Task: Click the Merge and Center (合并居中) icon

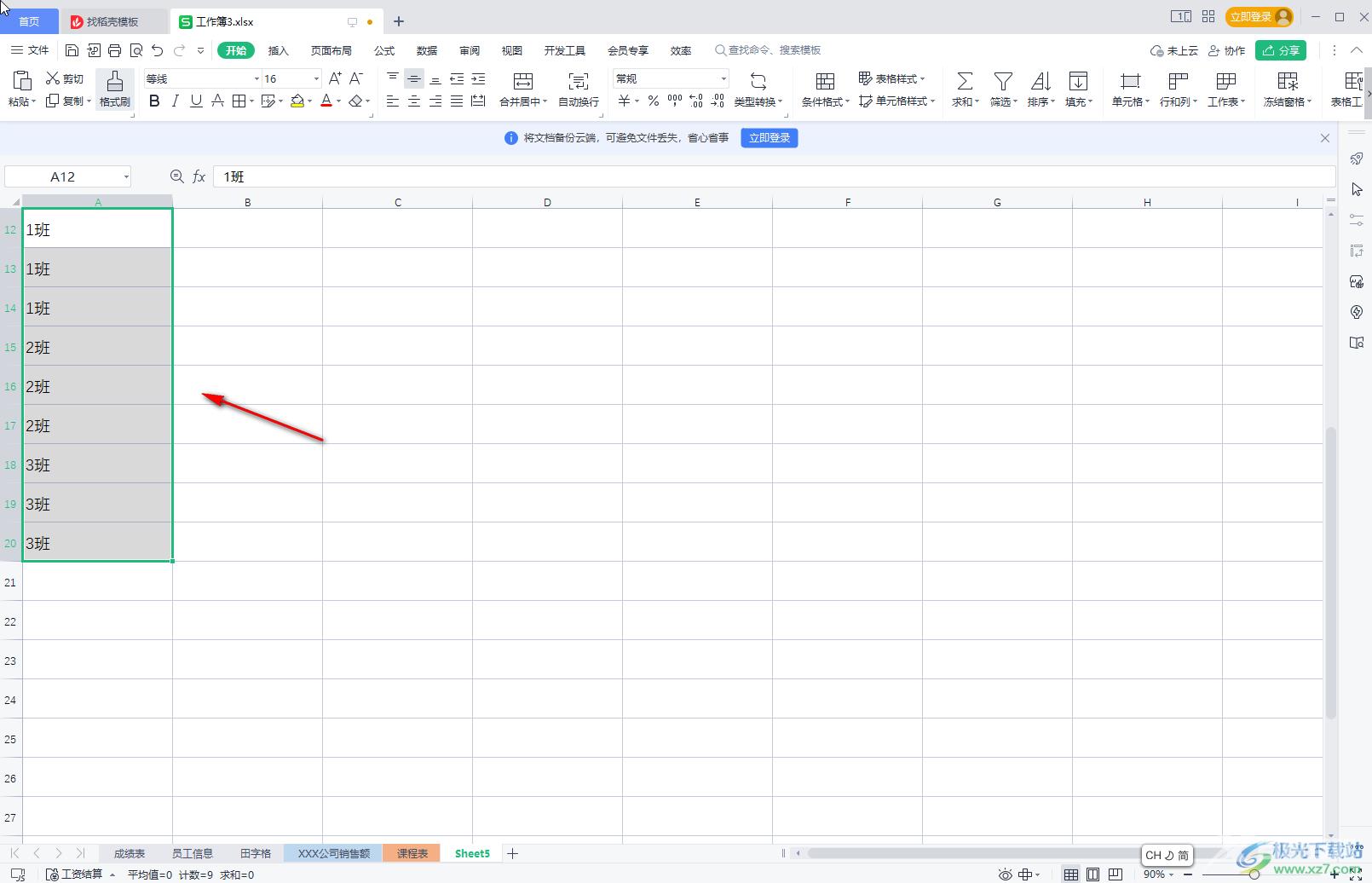Action: (523, 82)
